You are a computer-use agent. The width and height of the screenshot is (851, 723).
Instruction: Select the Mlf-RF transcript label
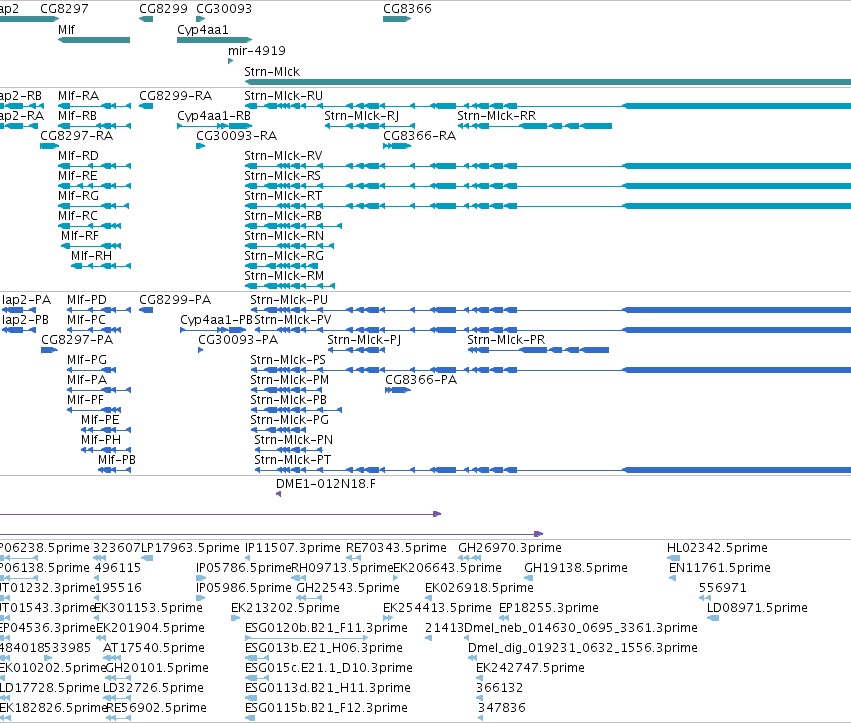coord(80,236)
